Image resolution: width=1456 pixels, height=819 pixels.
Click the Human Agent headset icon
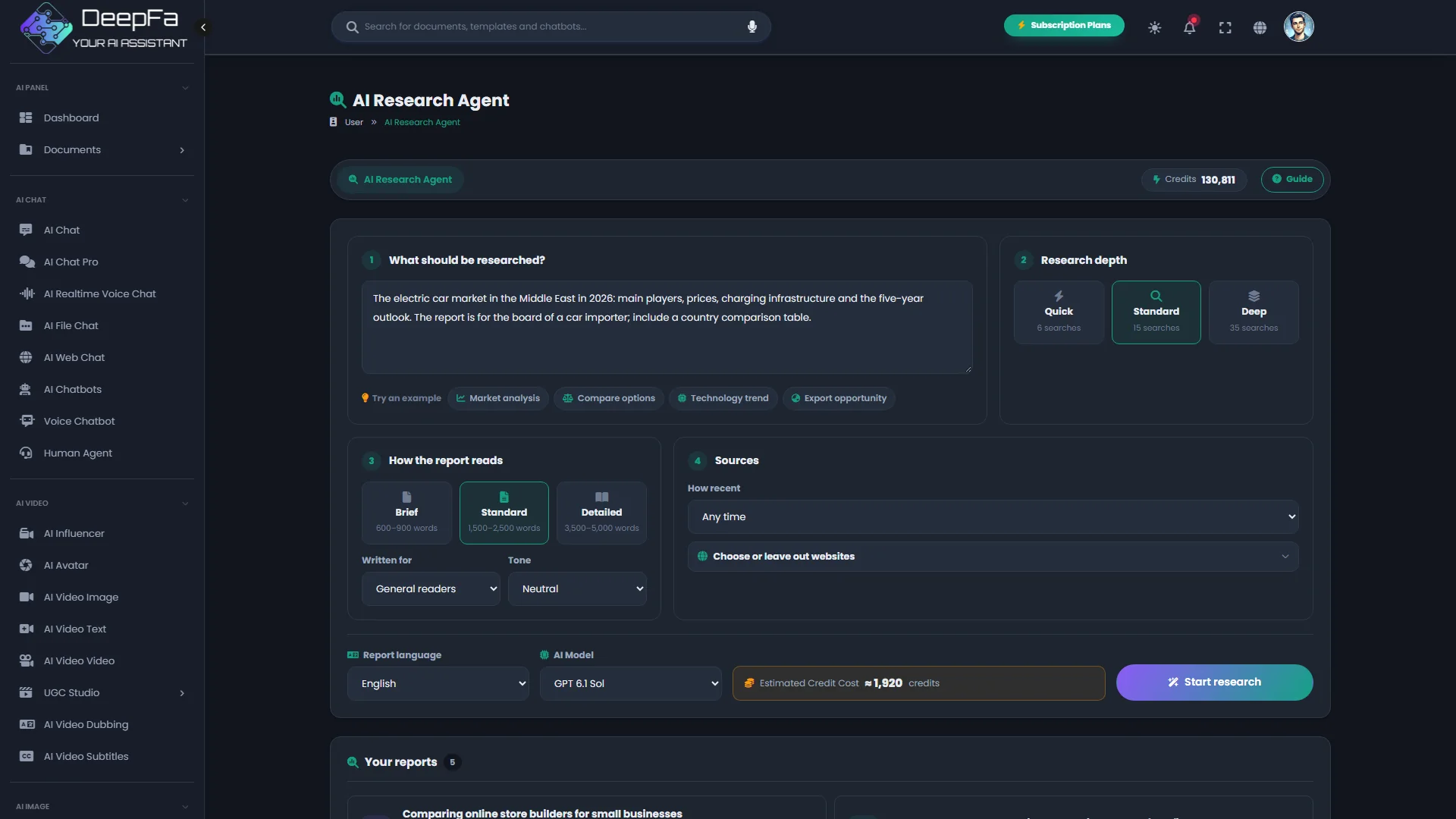[26, 453]
